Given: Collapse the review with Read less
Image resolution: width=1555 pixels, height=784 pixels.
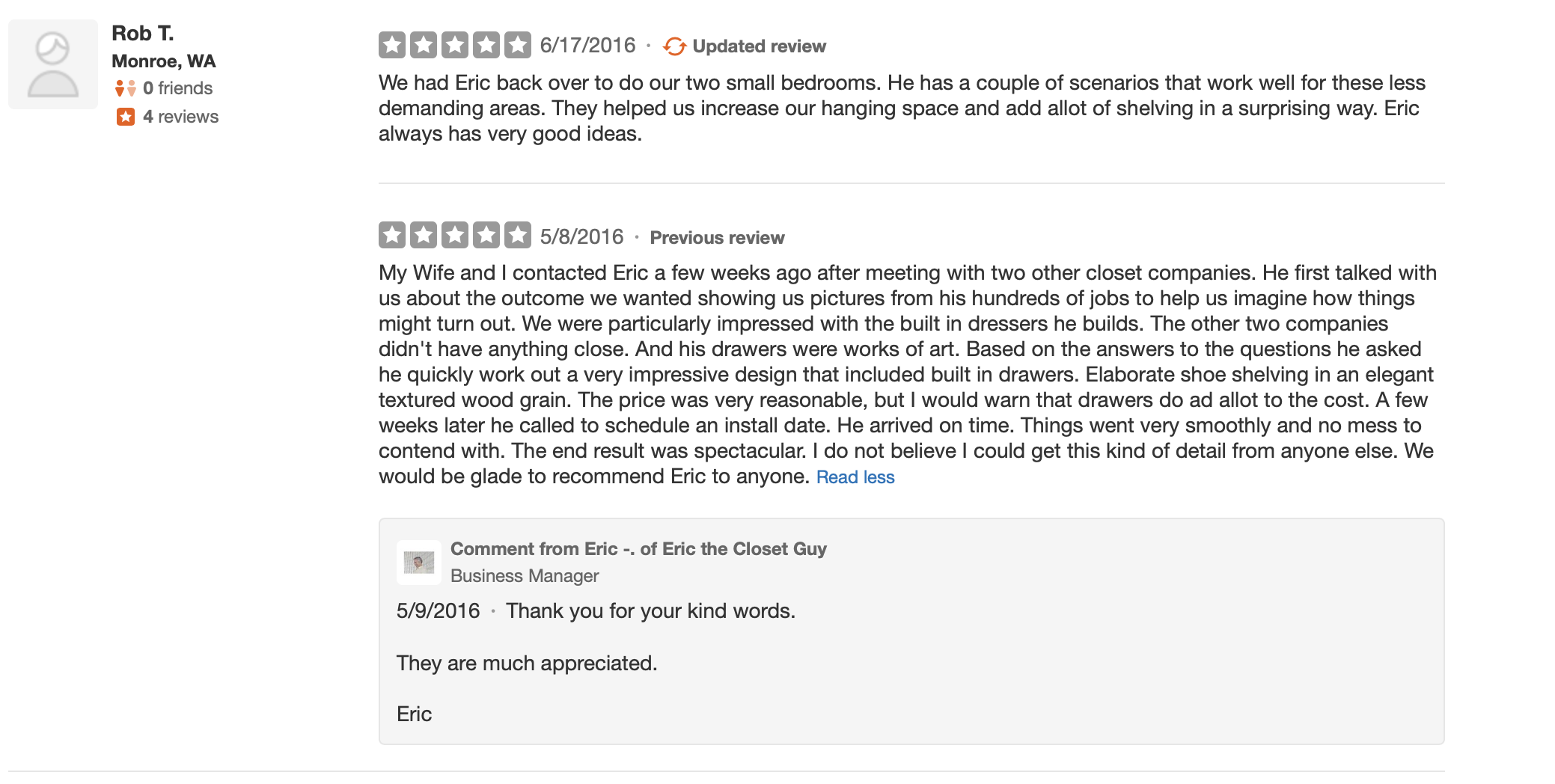Looking at the screenshot, I should [855, 477].
